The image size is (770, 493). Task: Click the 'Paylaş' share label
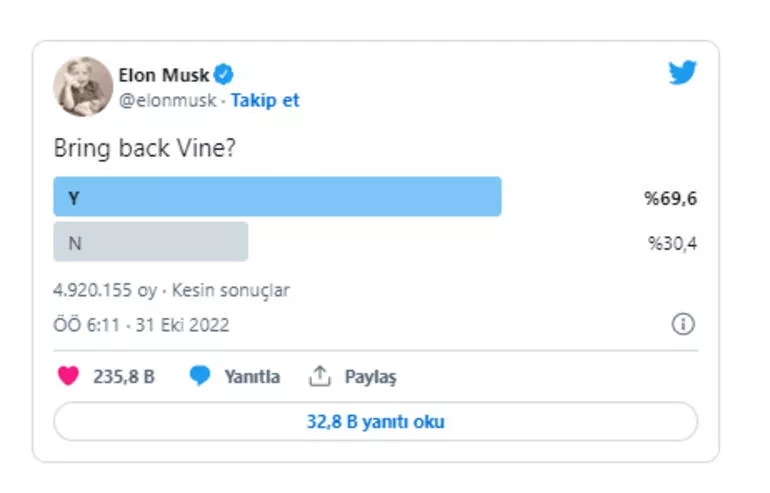pos(371,377)
